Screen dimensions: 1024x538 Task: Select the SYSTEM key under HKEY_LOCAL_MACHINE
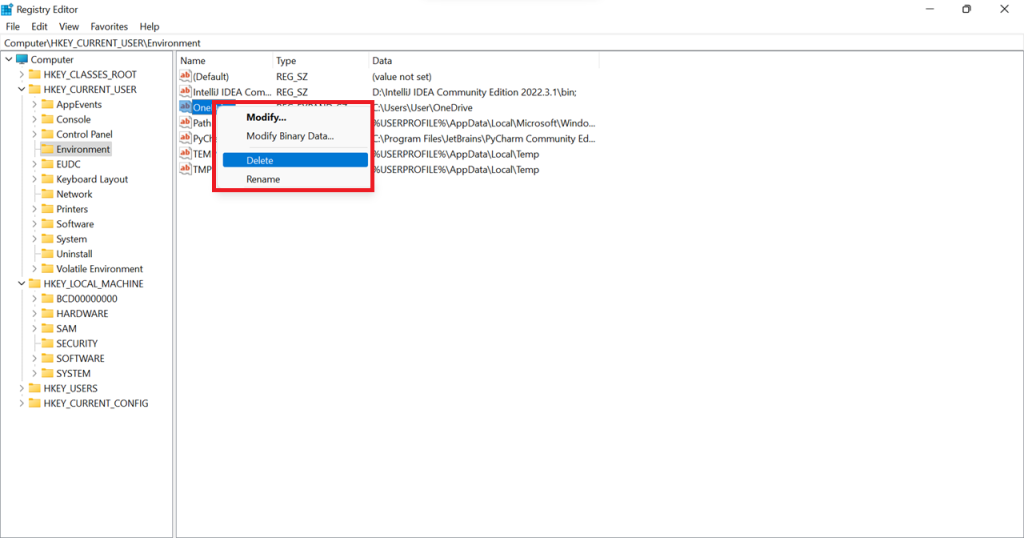click(x=73, y=373)
